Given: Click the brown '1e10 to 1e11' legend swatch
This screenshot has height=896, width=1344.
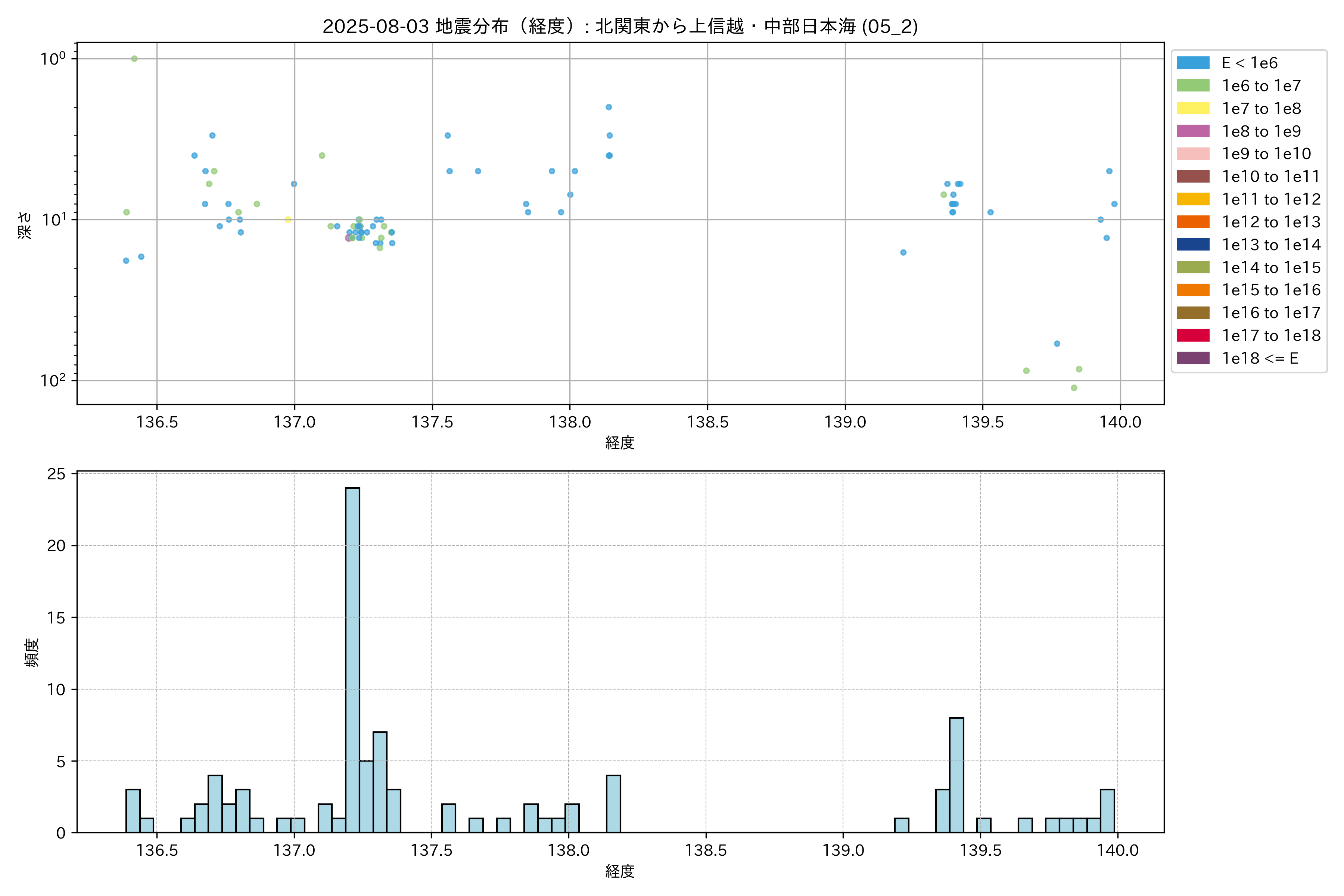Looking at the screenshot, I should pyautogui.click(x=1192, y=177).
